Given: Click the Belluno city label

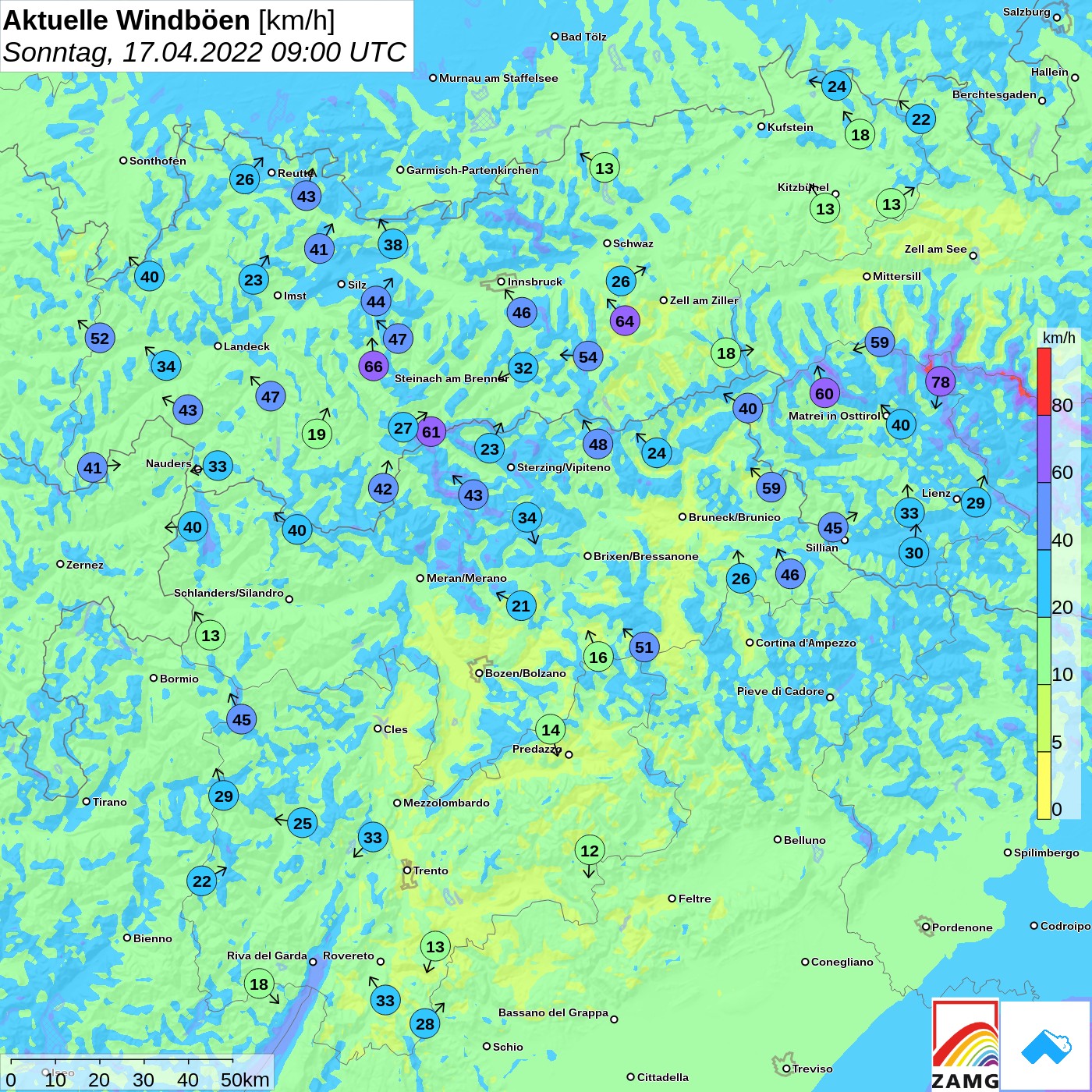Looking at the screenshot, I should pyautogui.click(x=805, y=840).
